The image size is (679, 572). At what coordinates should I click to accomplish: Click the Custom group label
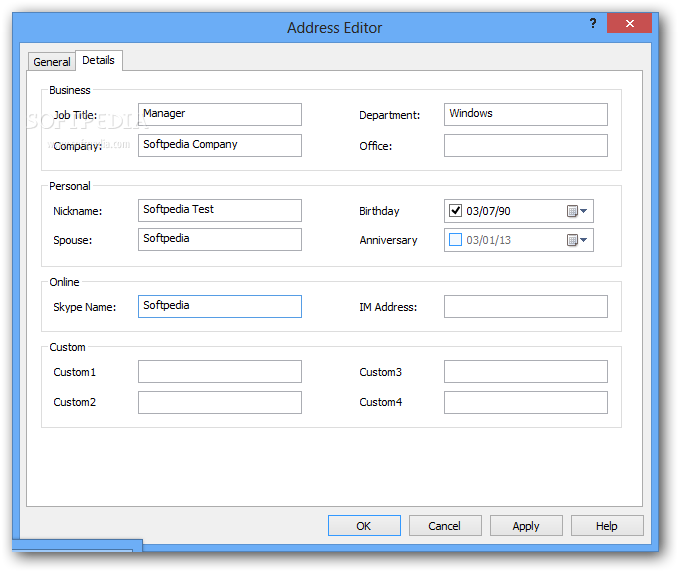click(x=67, y=347)
